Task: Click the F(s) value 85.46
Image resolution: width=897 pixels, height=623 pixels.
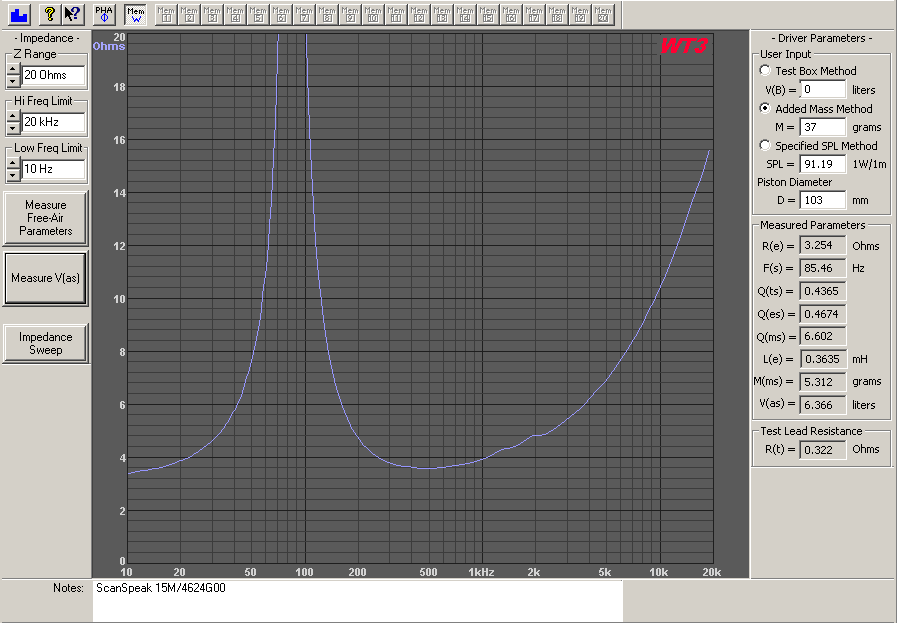Action: tap(823, 268)
